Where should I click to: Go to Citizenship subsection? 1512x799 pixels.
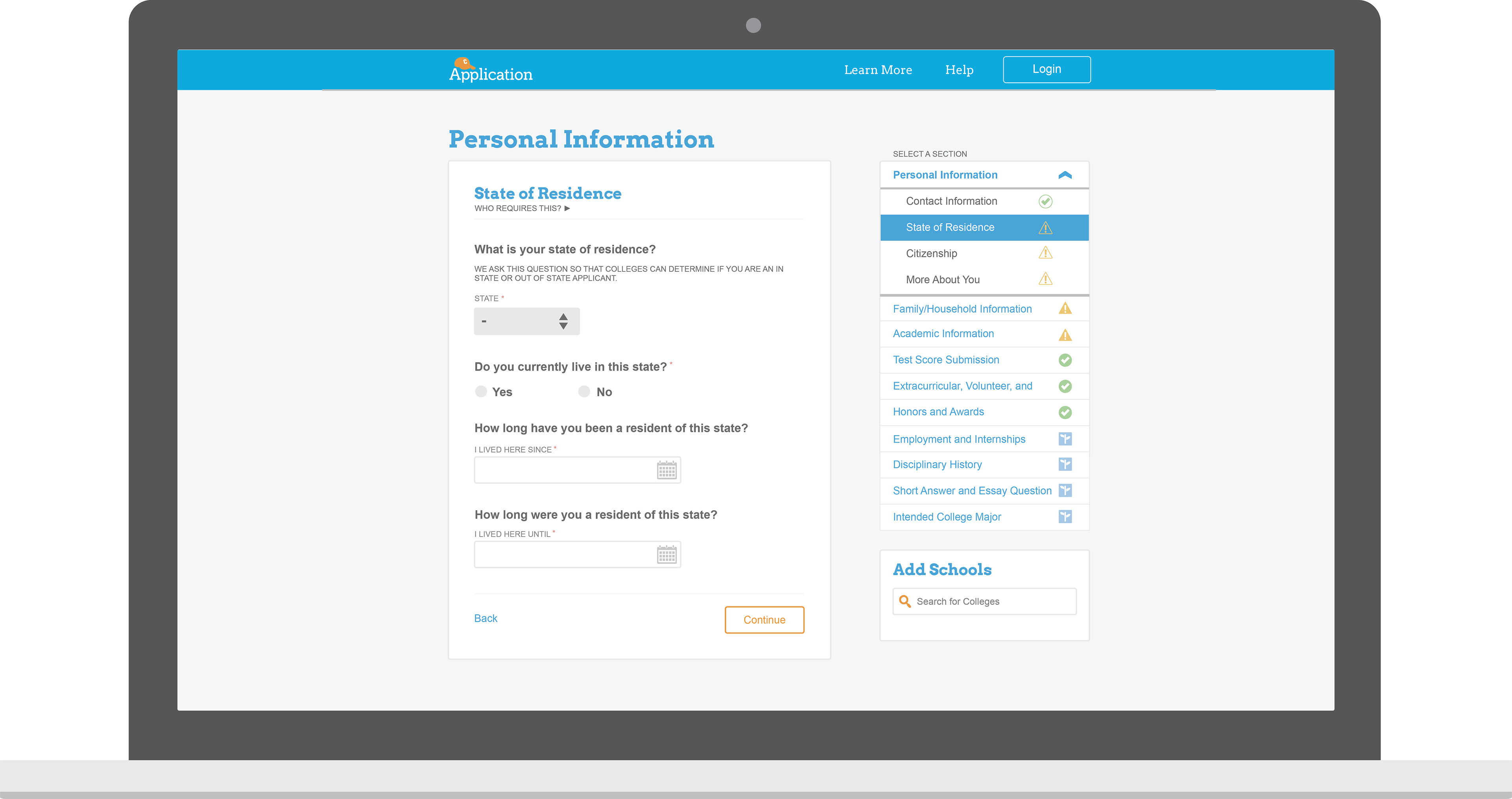pos(984,253)
